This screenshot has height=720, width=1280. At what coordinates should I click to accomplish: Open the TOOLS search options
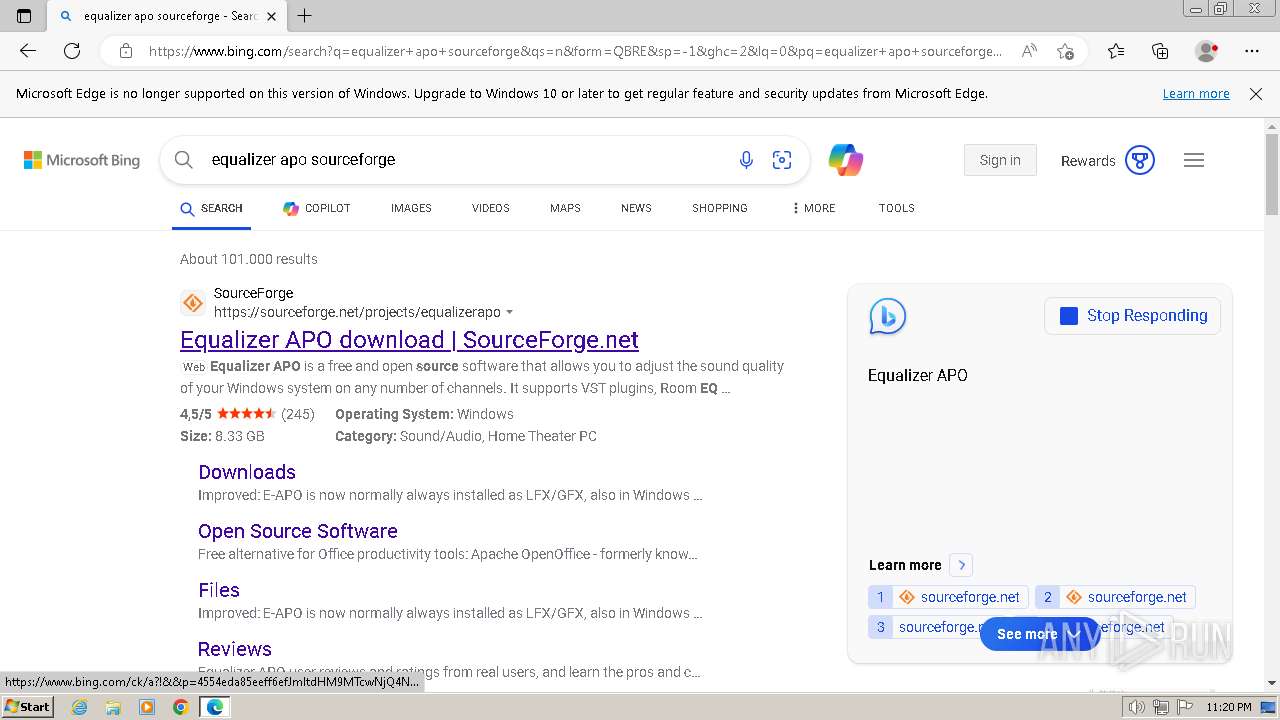(897, 208)
